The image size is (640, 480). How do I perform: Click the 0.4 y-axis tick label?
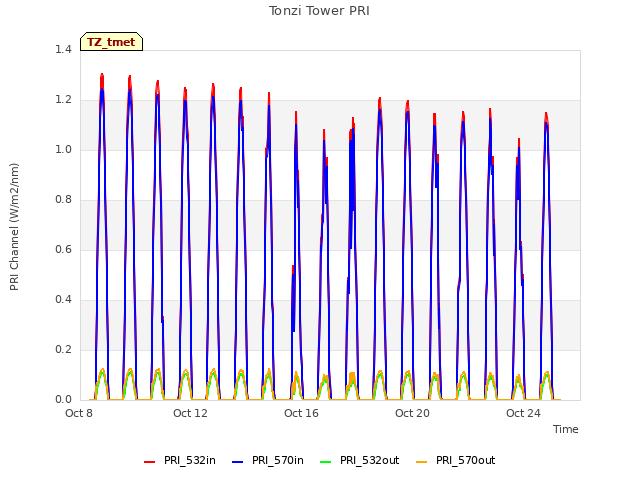coord(63,299)
